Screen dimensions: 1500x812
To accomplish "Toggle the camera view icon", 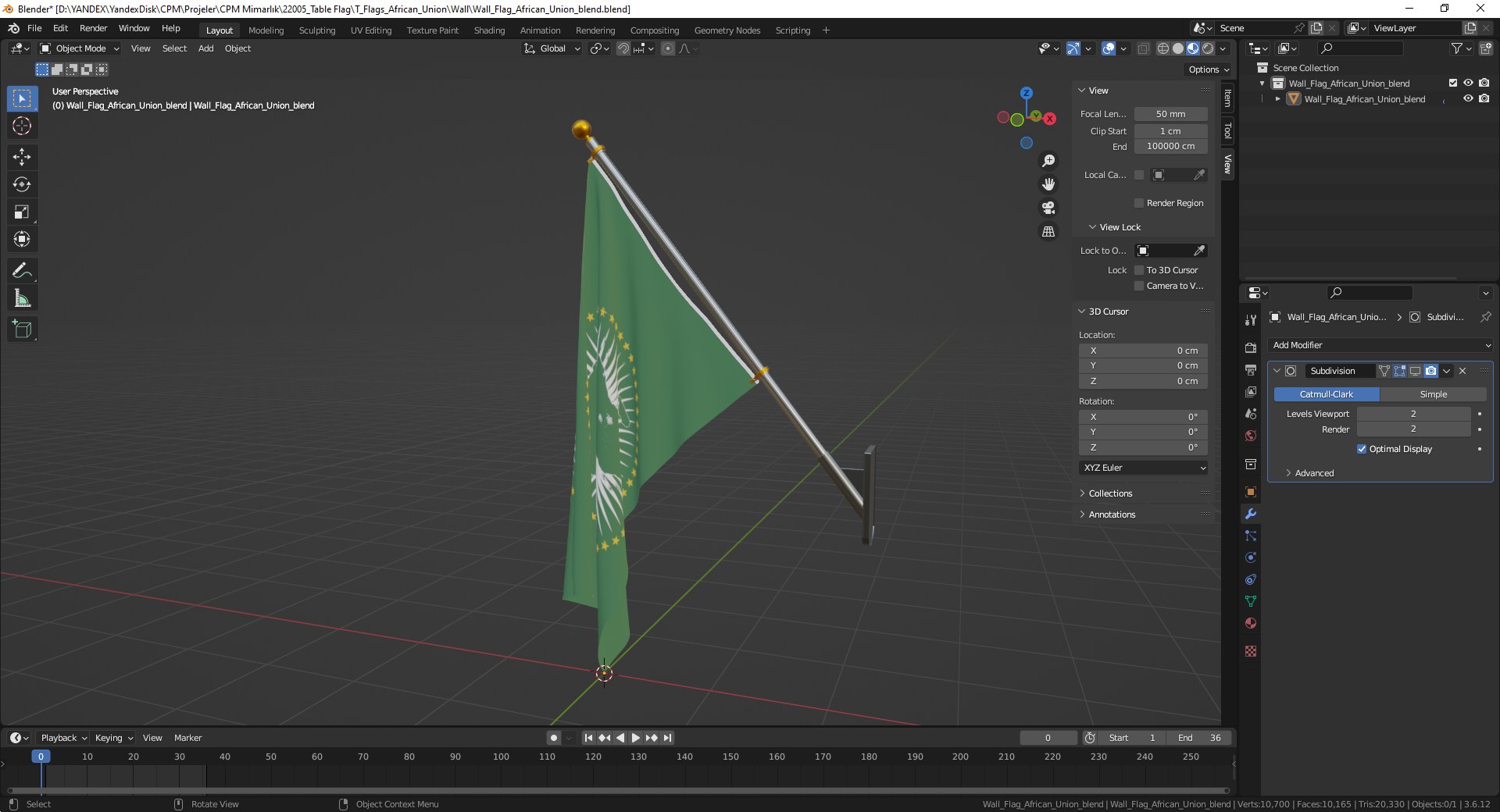I will click(x=1048, y=208).
